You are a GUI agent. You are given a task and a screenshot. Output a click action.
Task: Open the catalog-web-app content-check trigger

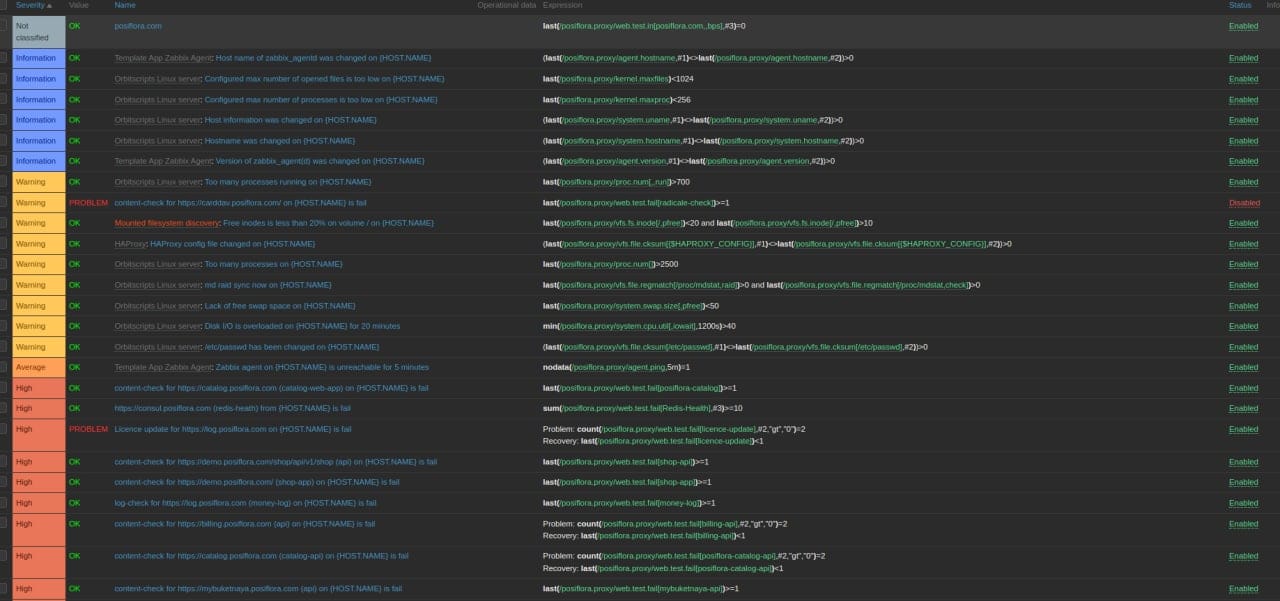(x=271, y=388)
